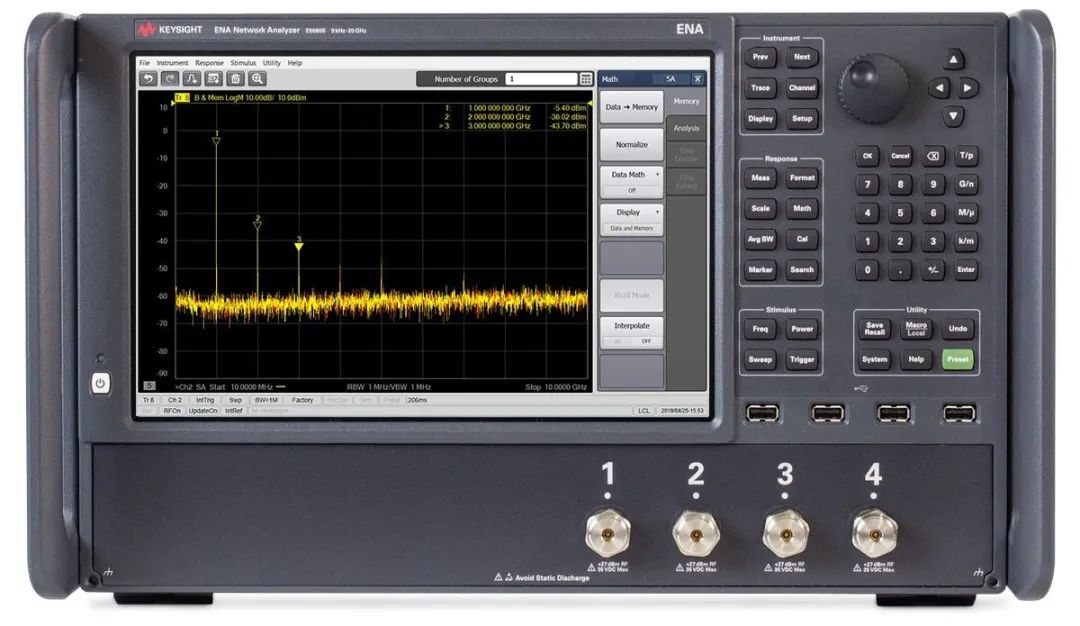Click the Search hardware key
Viewport: 1080px width, 626px height.
tap(802, 270)
